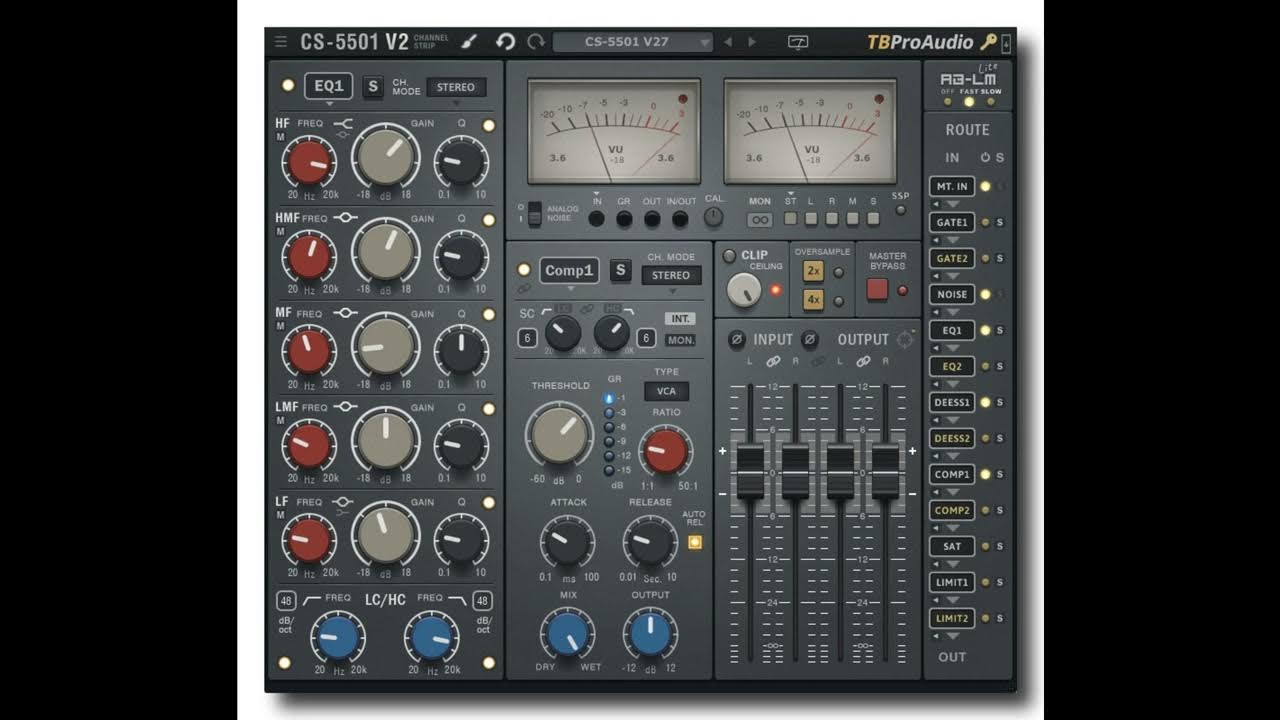Click the left VU meter display
The height and width of the screenshot is (720, 1280).
pyautogui.click(x=614, y=131)
